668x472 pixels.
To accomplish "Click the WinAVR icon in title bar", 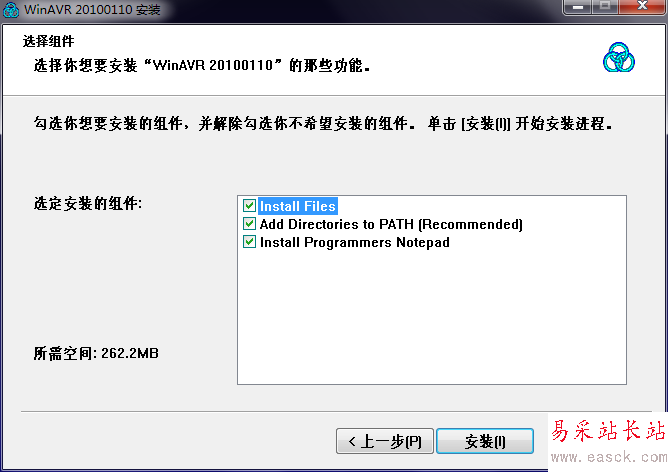I will (10, 9).
